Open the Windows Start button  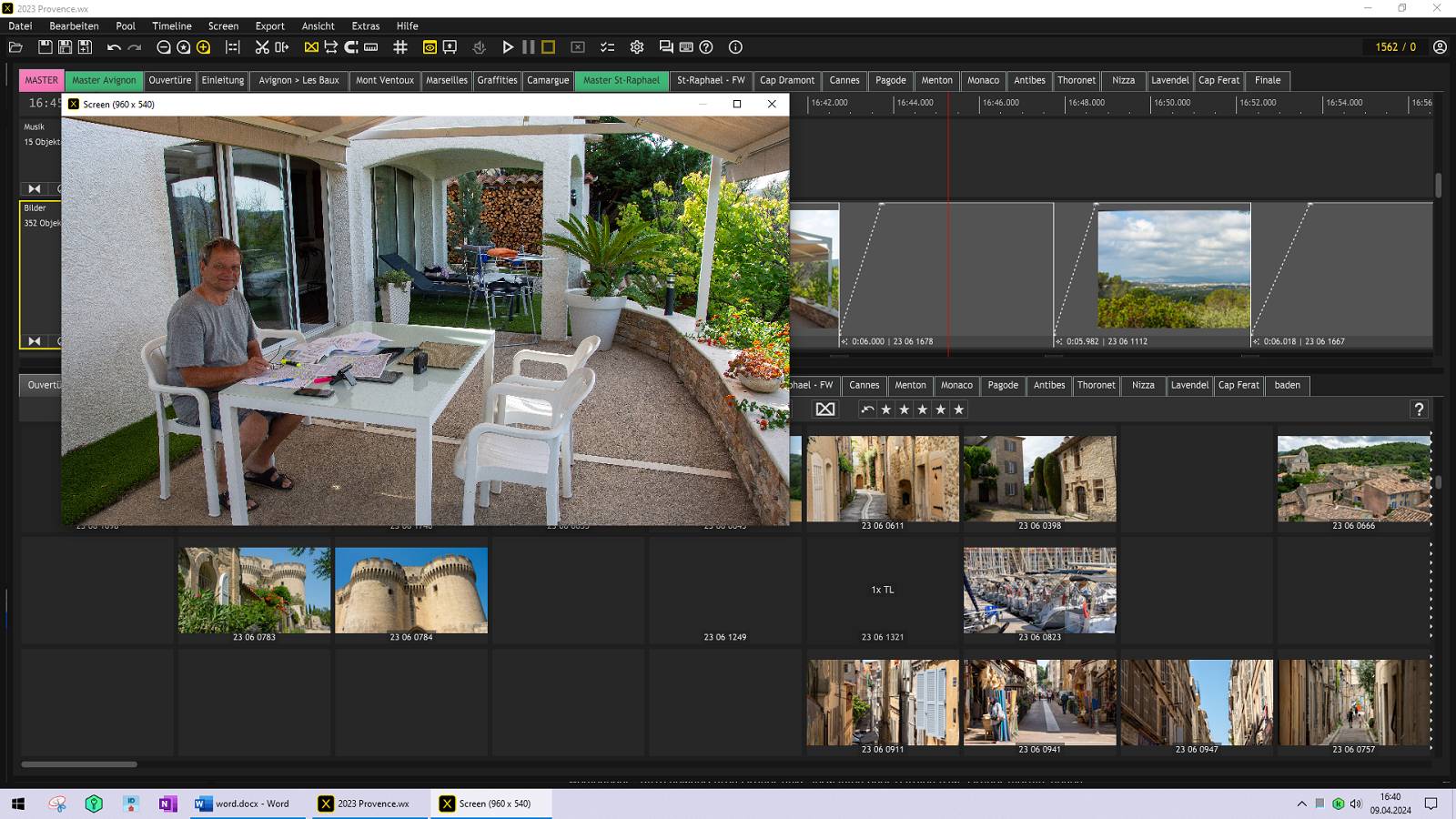(x=18, y=804)
